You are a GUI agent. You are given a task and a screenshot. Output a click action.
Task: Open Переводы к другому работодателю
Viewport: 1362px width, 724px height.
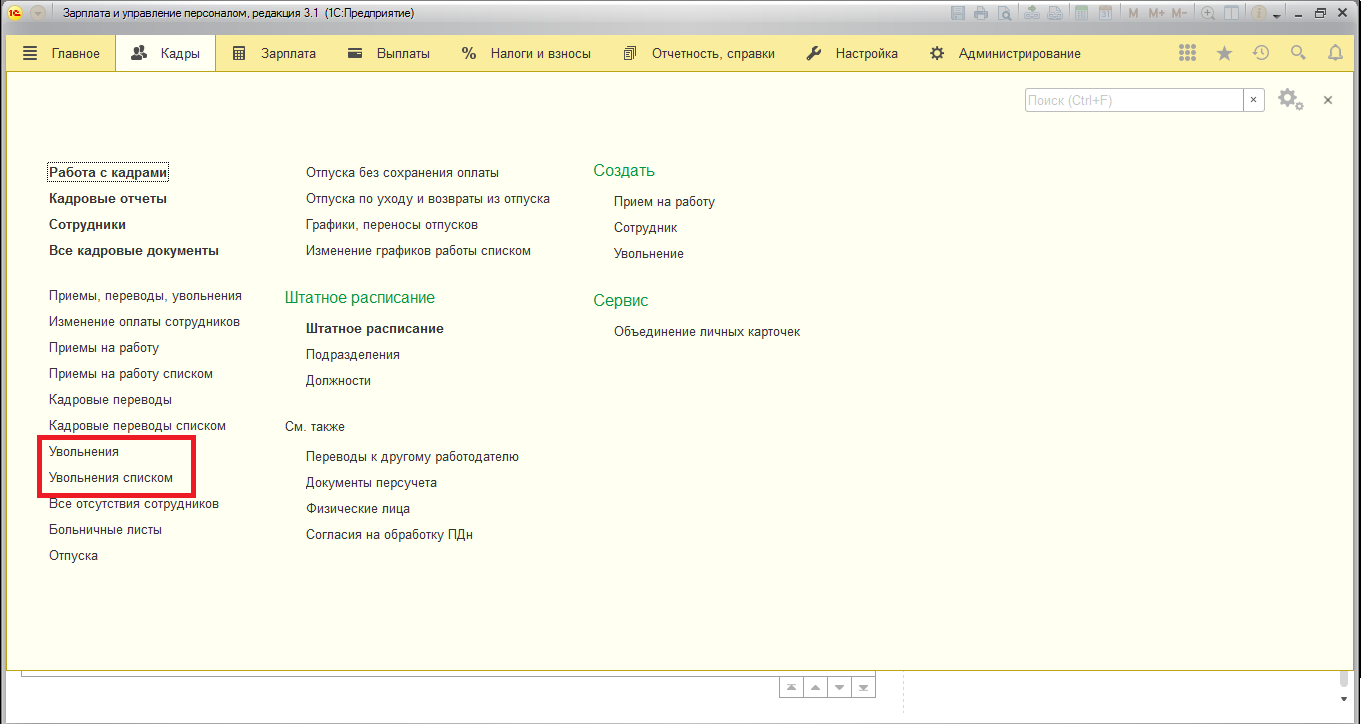point(412,456)
